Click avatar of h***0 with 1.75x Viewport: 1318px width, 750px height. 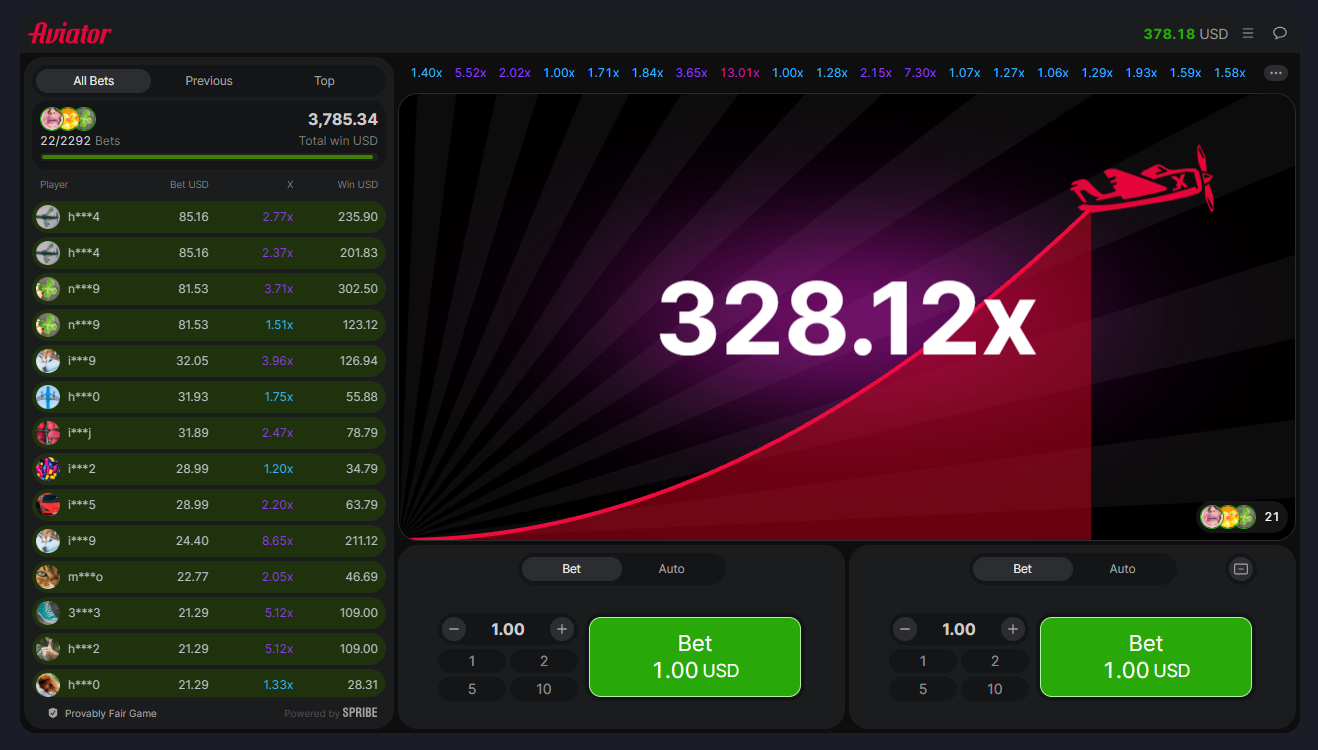(47, 397)
